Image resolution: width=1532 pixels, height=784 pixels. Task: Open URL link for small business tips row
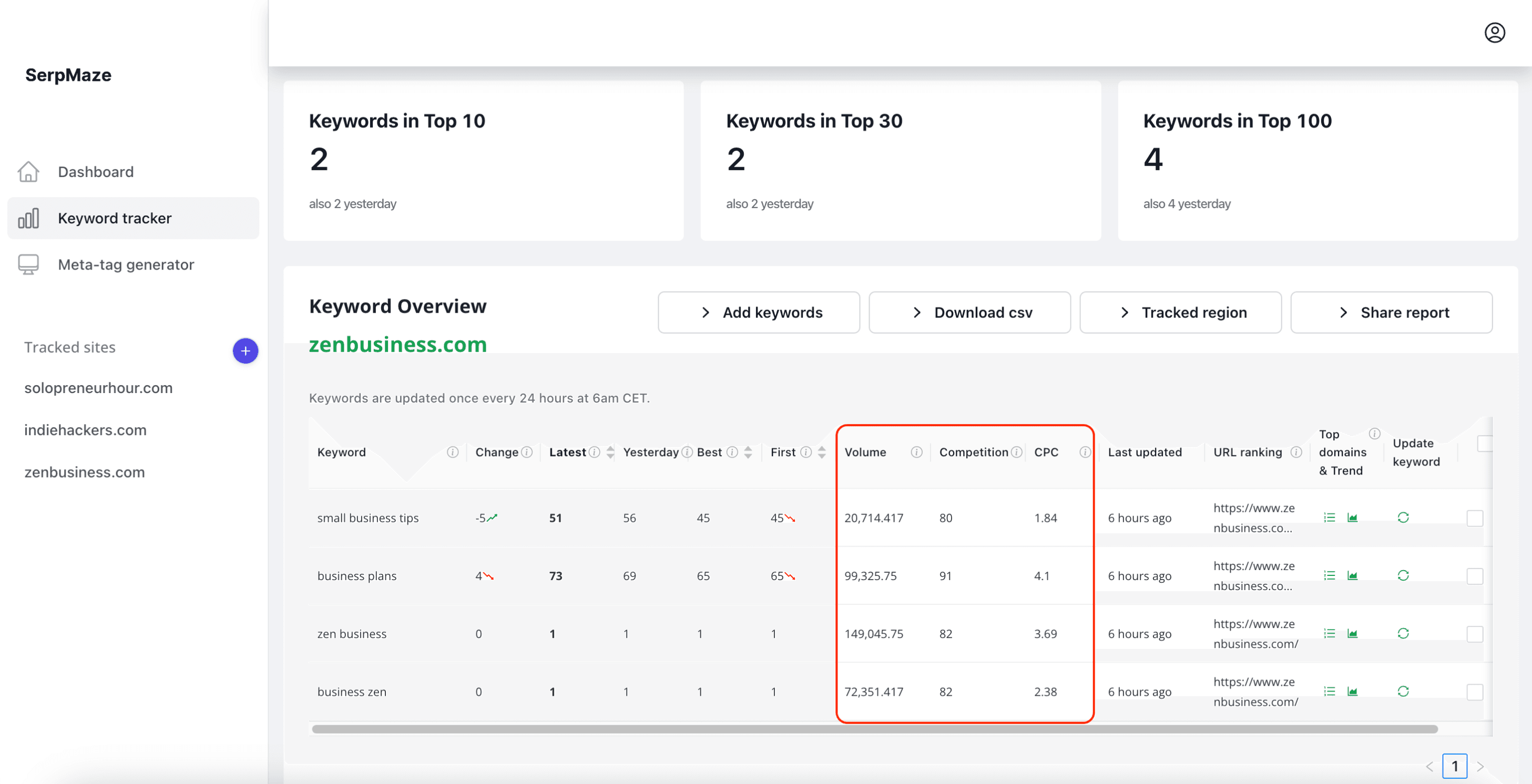[1254, 518]
